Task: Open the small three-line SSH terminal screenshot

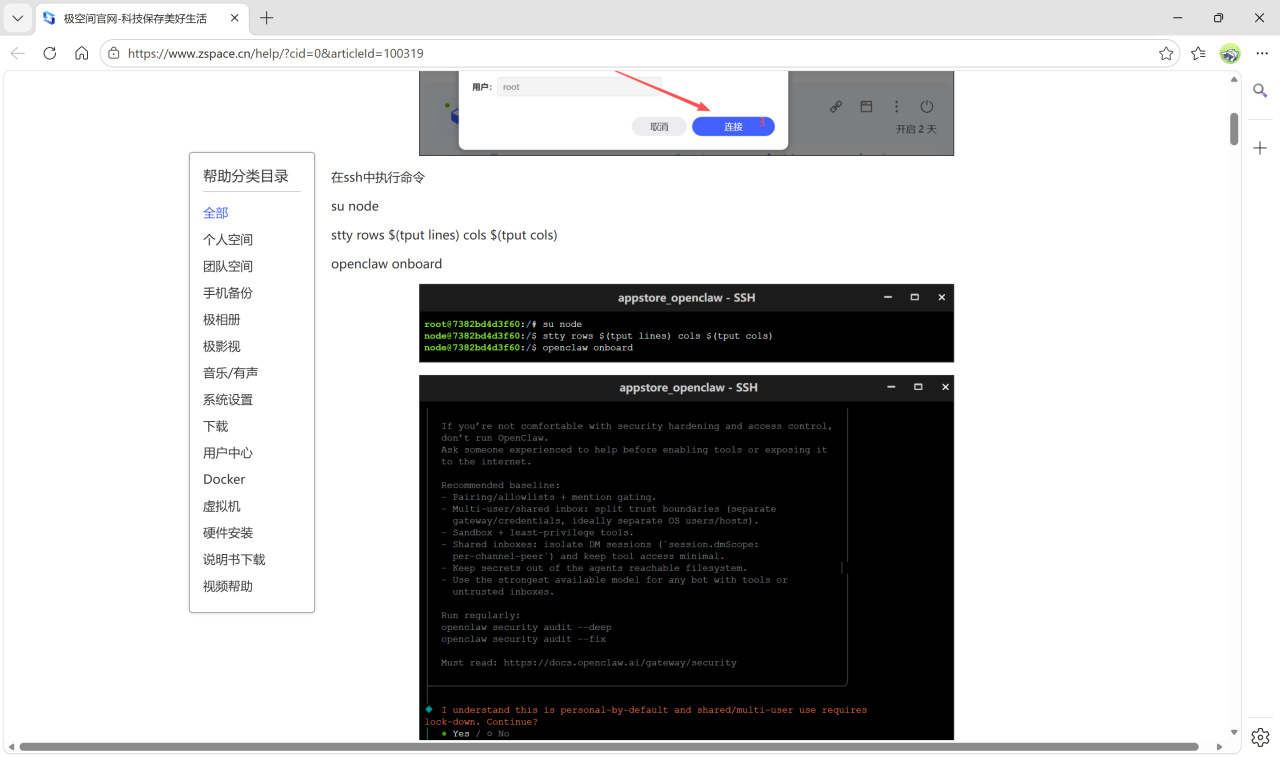Action: [686, 323]
